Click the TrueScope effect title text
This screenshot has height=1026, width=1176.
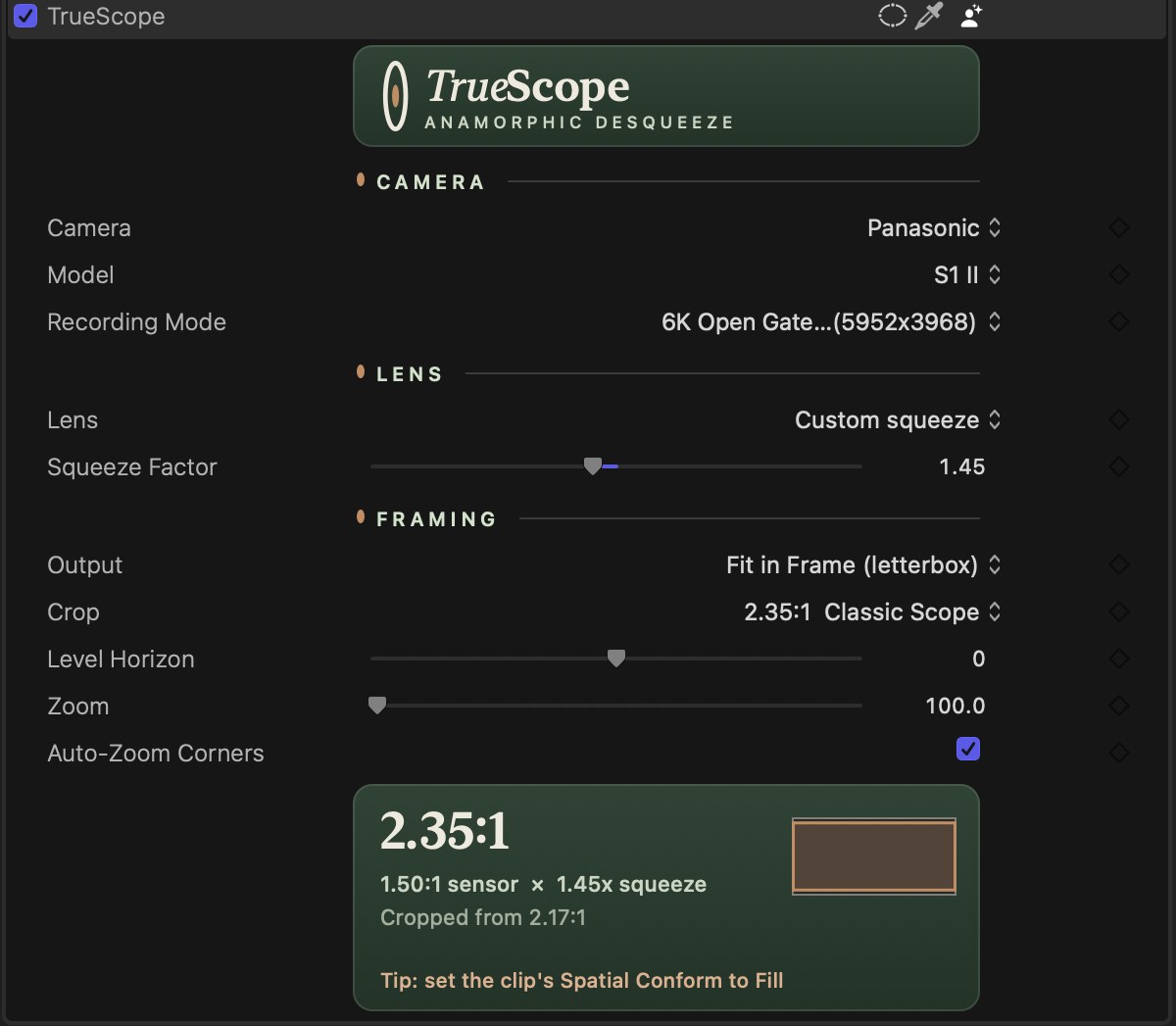point(106,17)
